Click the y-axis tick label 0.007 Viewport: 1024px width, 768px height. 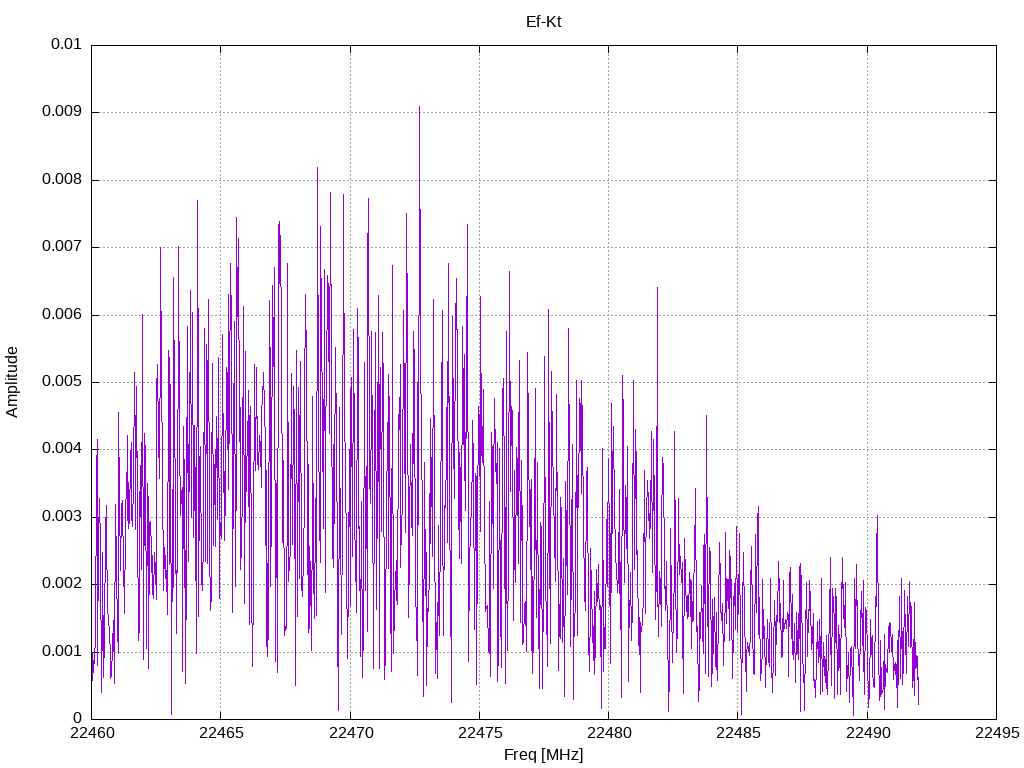pos(62,247)
